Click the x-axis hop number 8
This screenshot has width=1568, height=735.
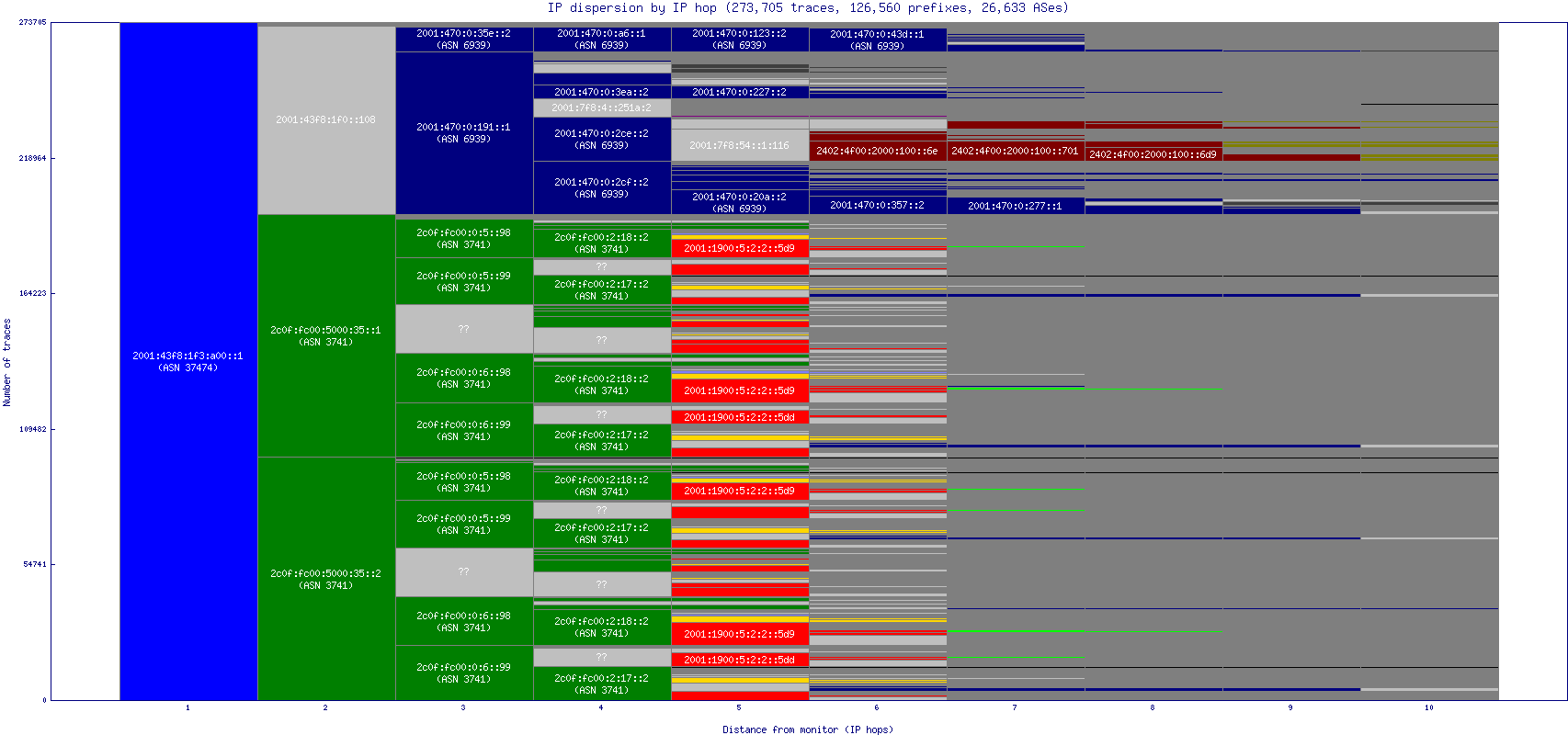(x=1153, y=707)
